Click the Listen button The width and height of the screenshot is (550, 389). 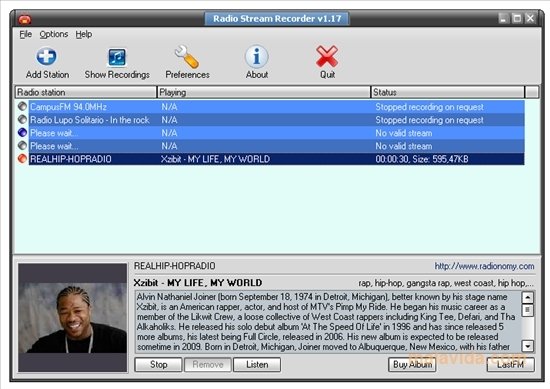tap(257, 365)
